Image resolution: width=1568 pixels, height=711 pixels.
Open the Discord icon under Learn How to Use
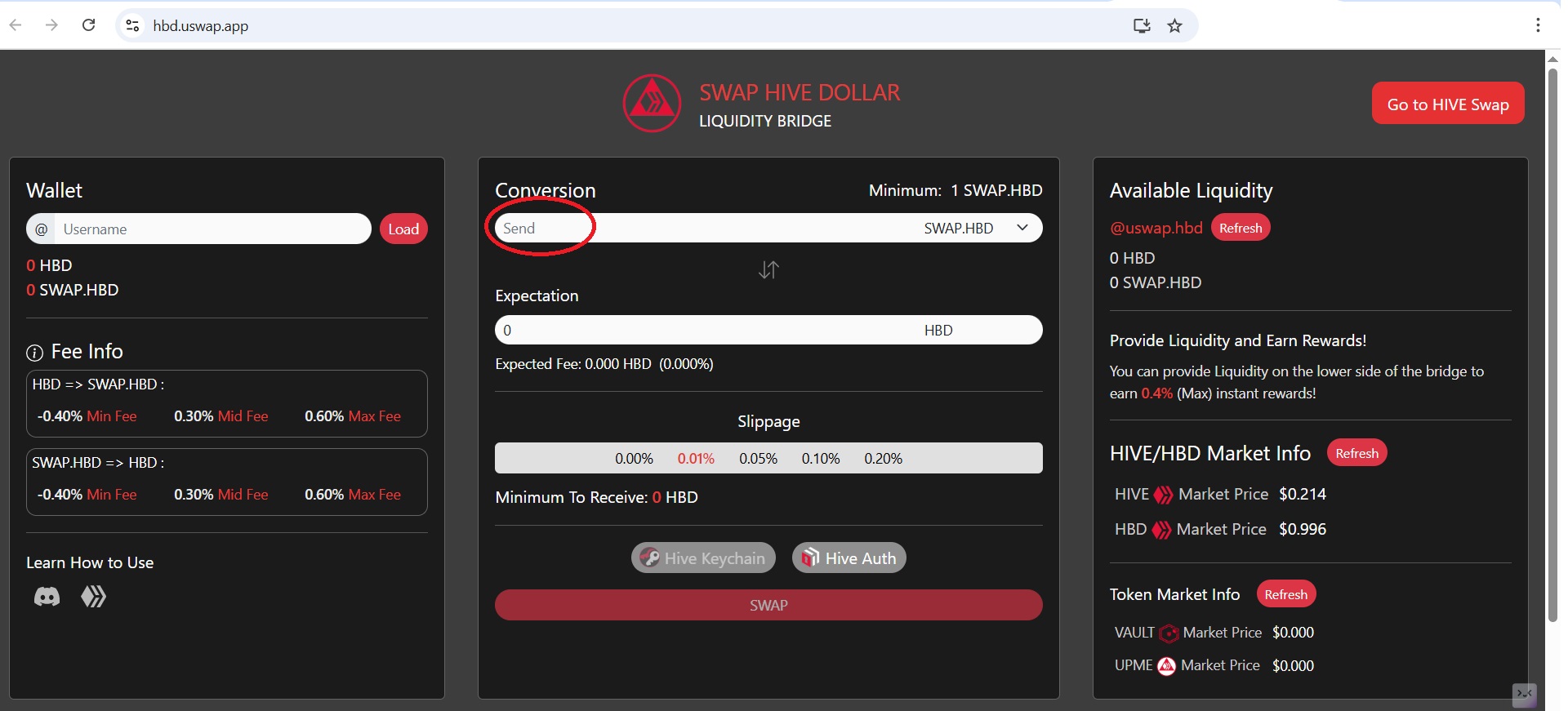[47, 598]
